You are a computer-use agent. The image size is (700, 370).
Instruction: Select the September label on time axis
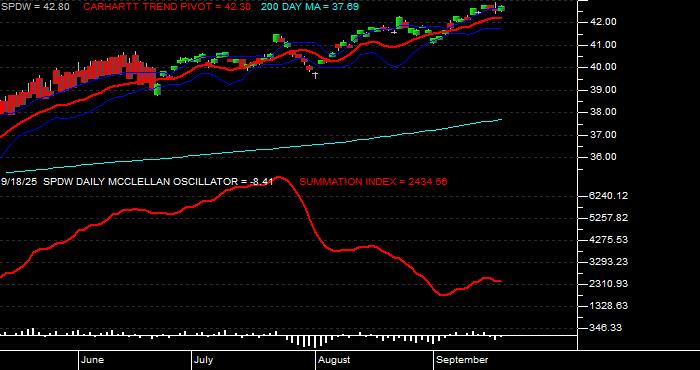(462, 360)
